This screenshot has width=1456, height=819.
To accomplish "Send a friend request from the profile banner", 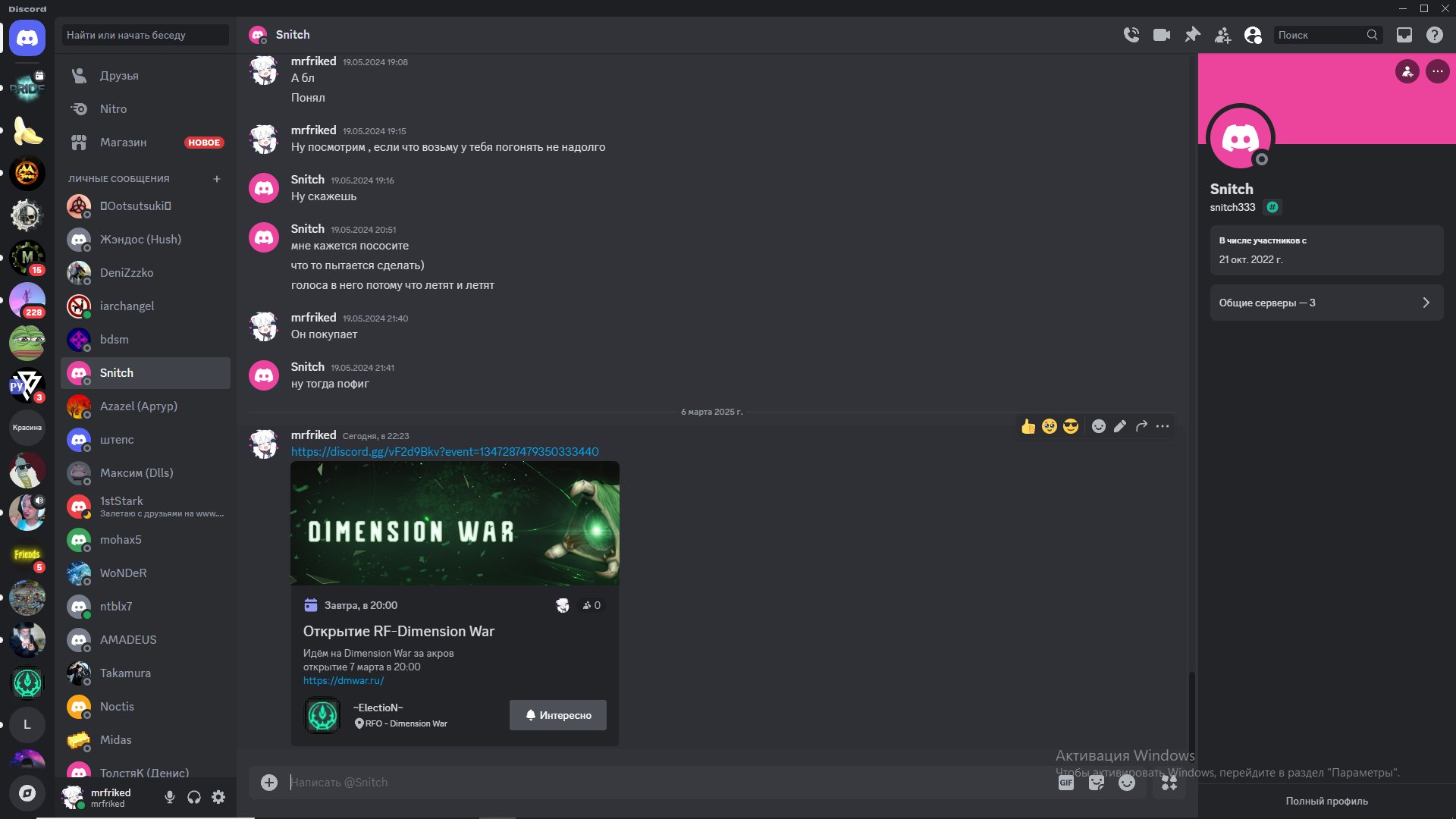I will [1407, 71].
